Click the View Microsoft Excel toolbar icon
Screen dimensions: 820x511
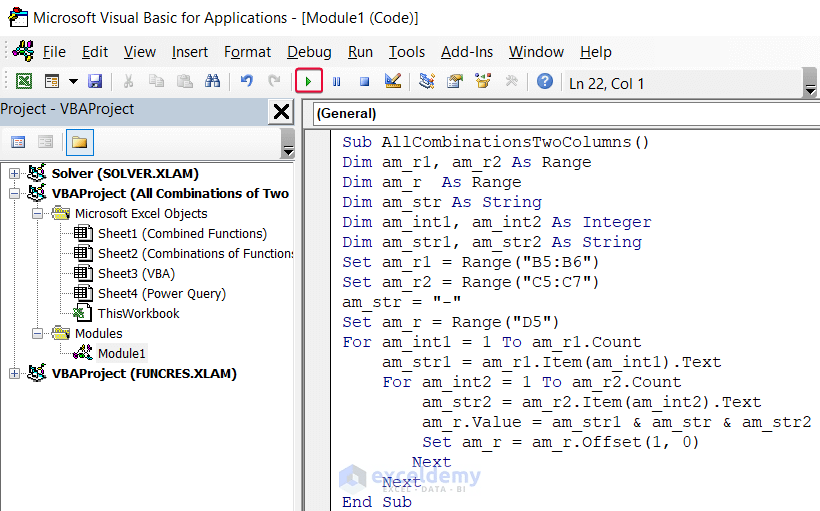click(x=24, y=81)
